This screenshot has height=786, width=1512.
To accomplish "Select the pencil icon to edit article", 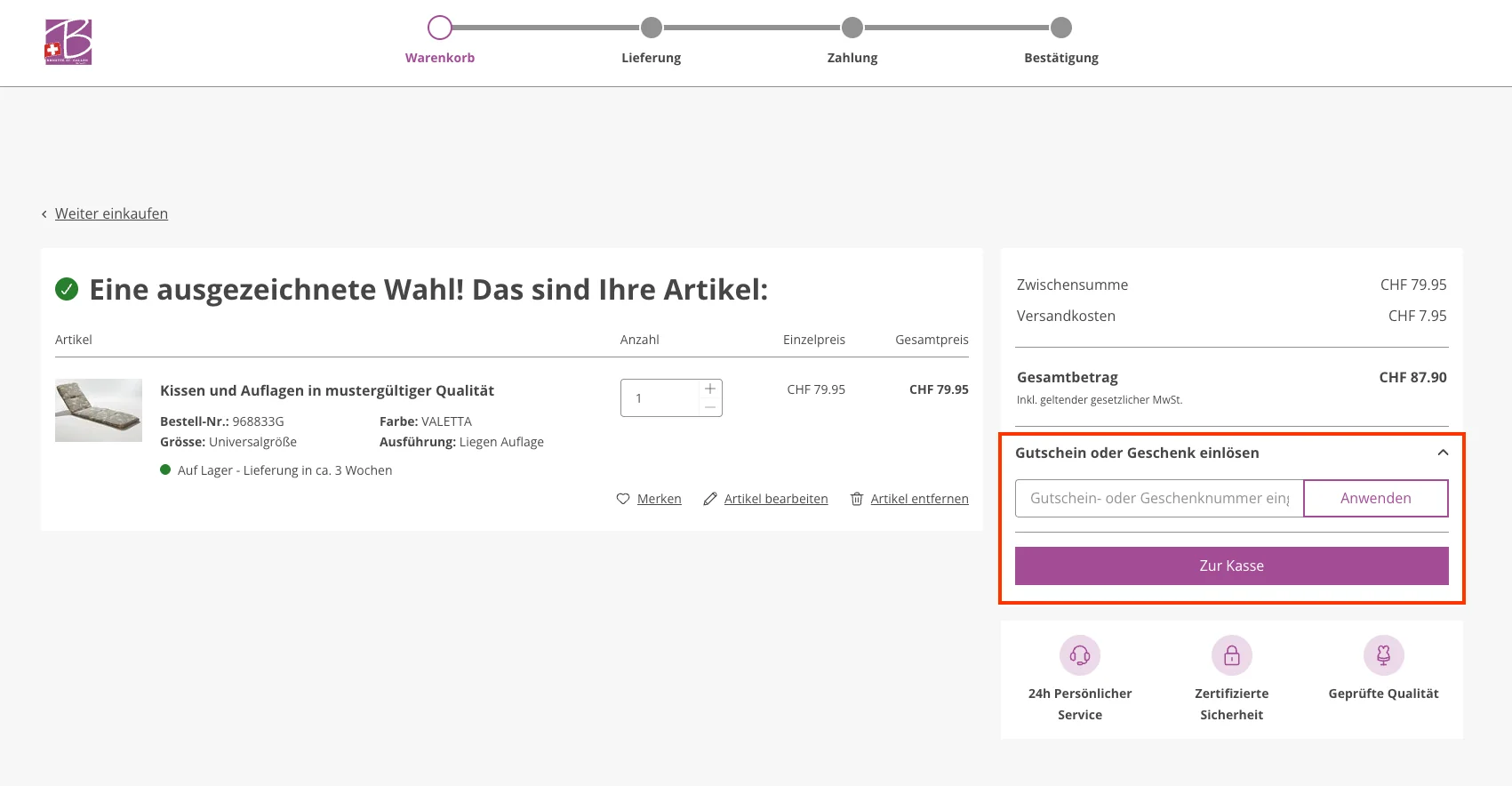I will click(709, 499).
